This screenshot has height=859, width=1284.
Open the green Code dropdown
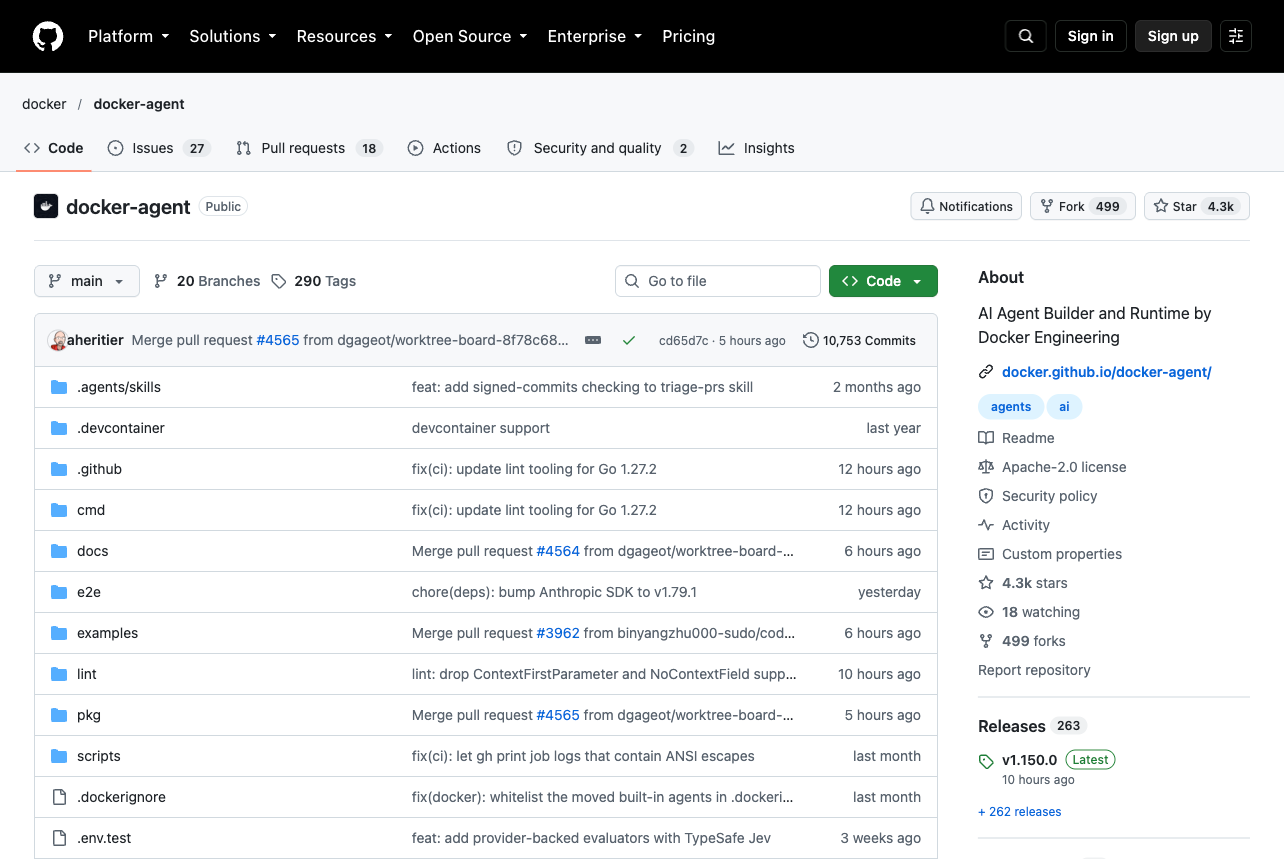[883, 281]
